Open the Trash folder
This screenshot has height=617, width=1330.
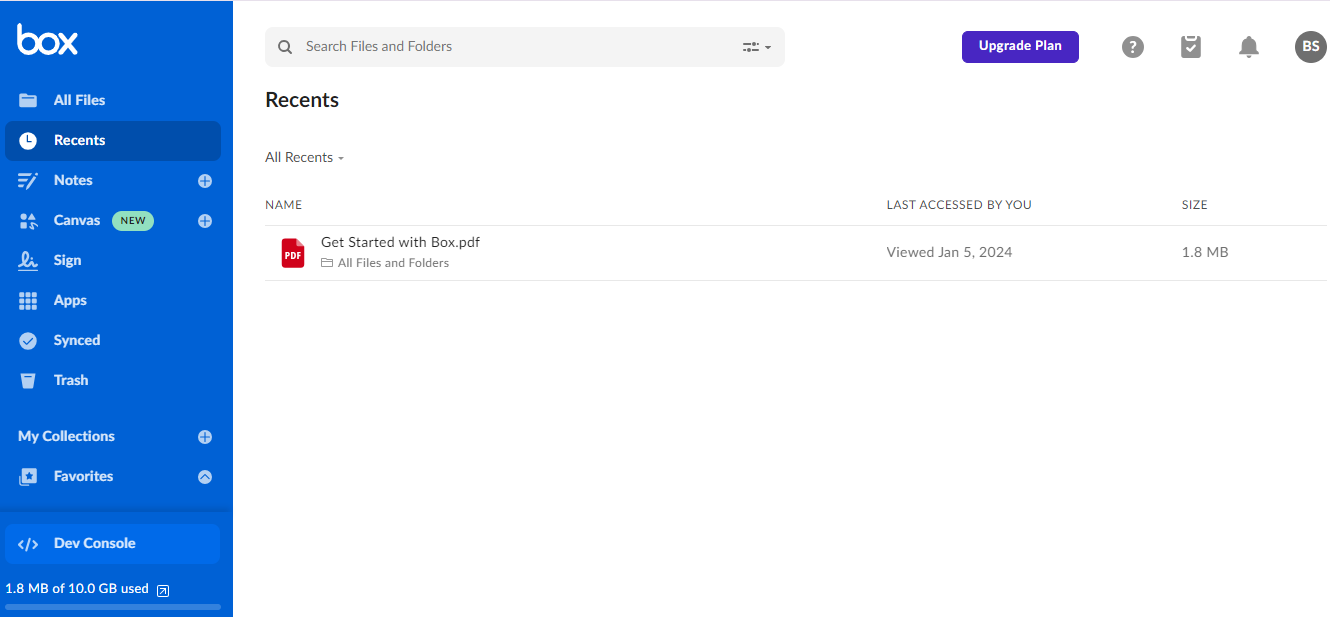tap(69, 380)
